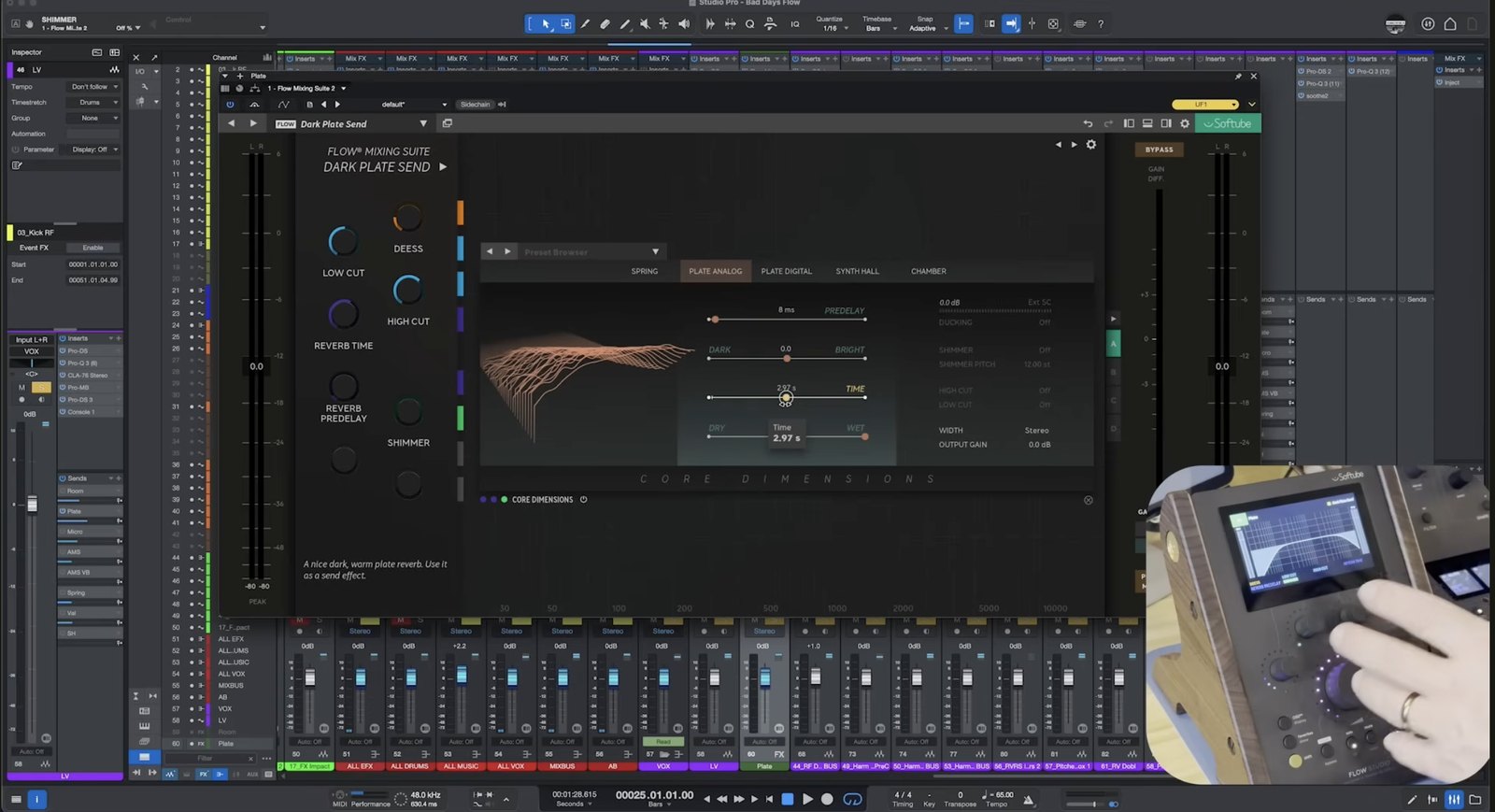
Task: Click the Record button
Action: (x=827, y=799)
